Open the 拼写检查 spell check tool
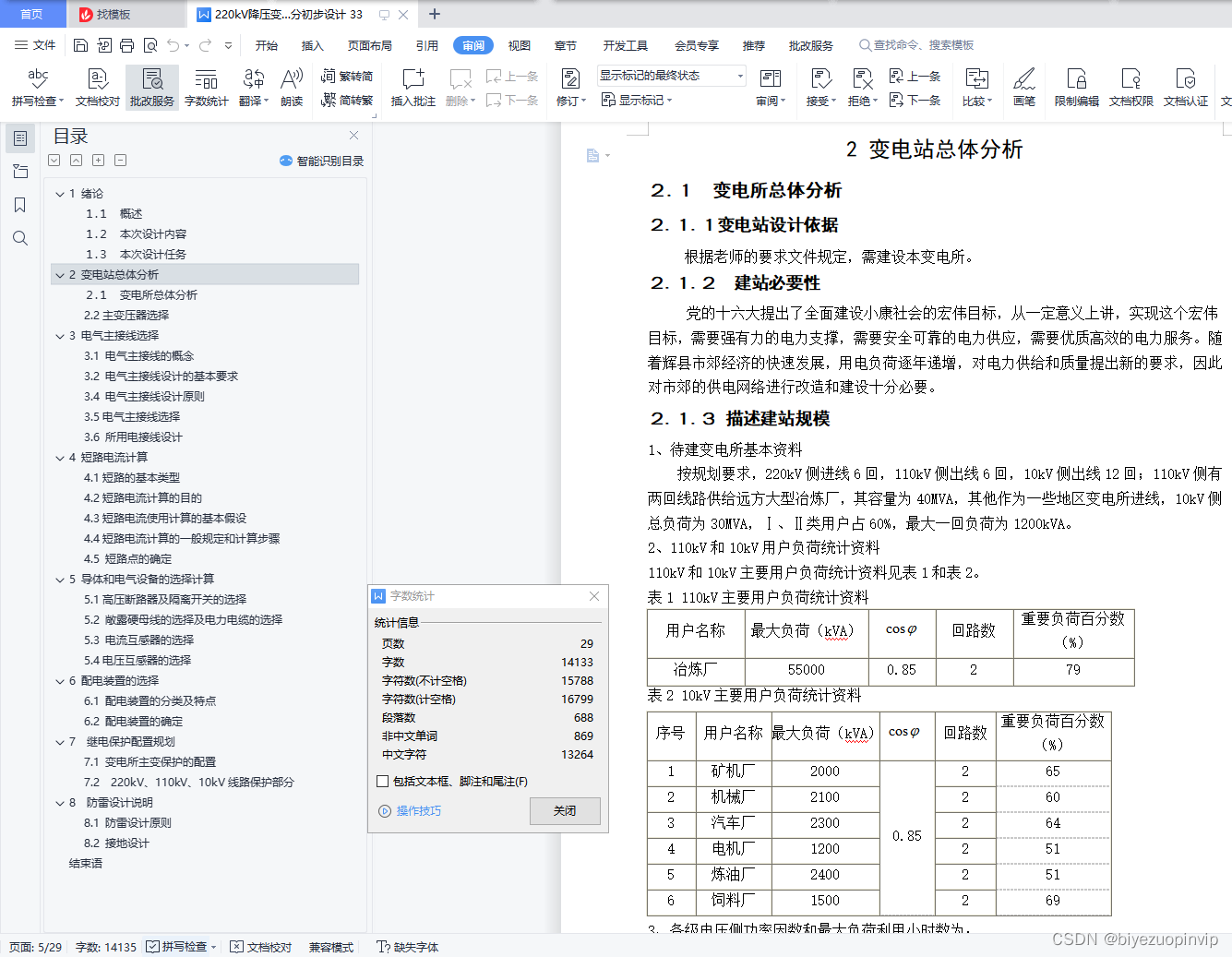The width and height of the screenshot is (1232, 957). pos(37,88)
